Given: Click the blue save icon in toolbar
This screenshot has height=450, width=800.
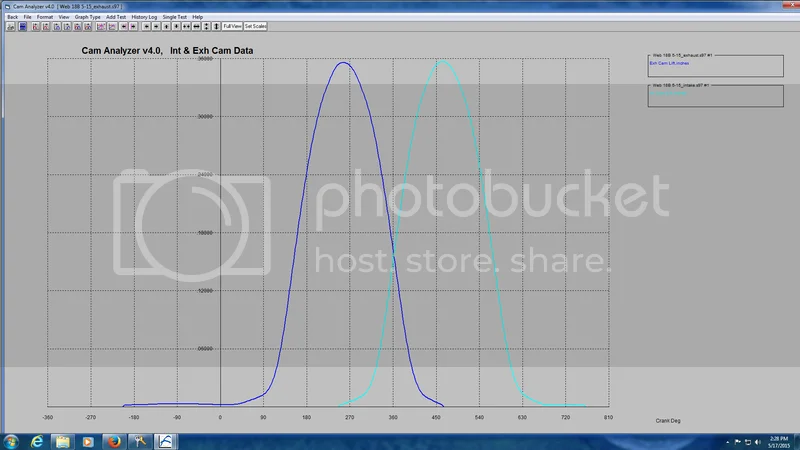Looking at the screenshot, I should 22,27.
